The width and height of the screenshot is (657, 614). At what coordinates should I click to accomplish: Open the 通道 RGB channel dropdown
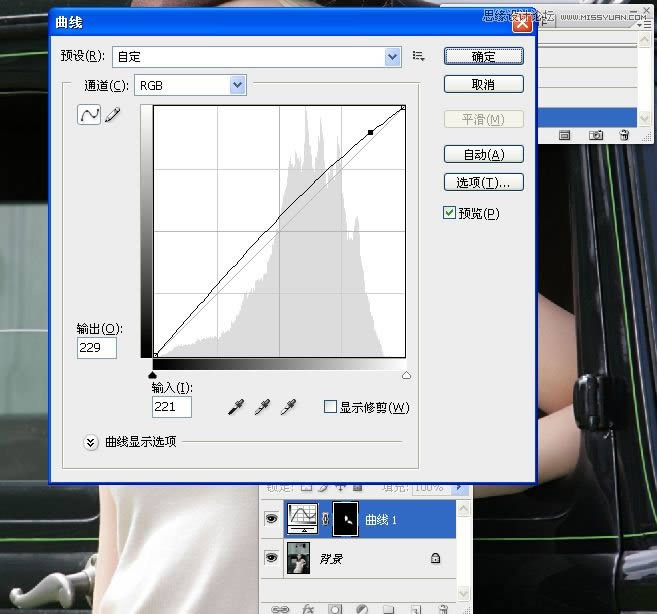tap(237, 86)
